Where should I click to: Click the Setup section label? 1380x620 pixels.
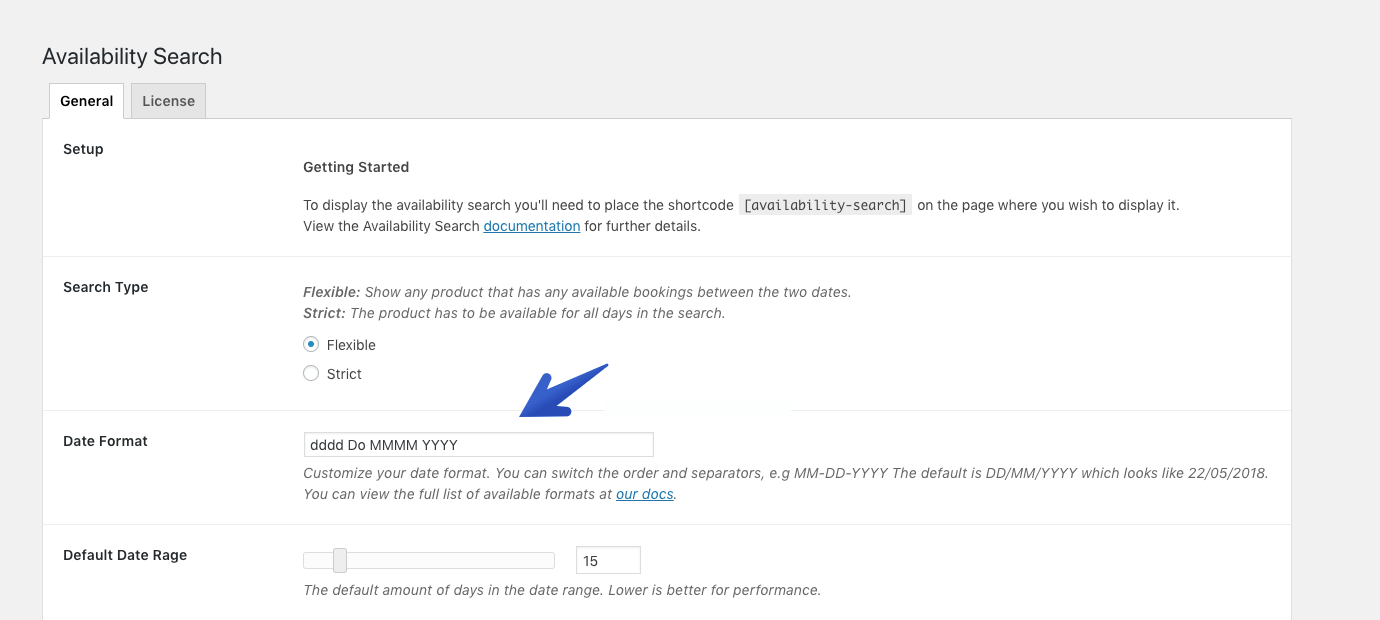(82, 148)
